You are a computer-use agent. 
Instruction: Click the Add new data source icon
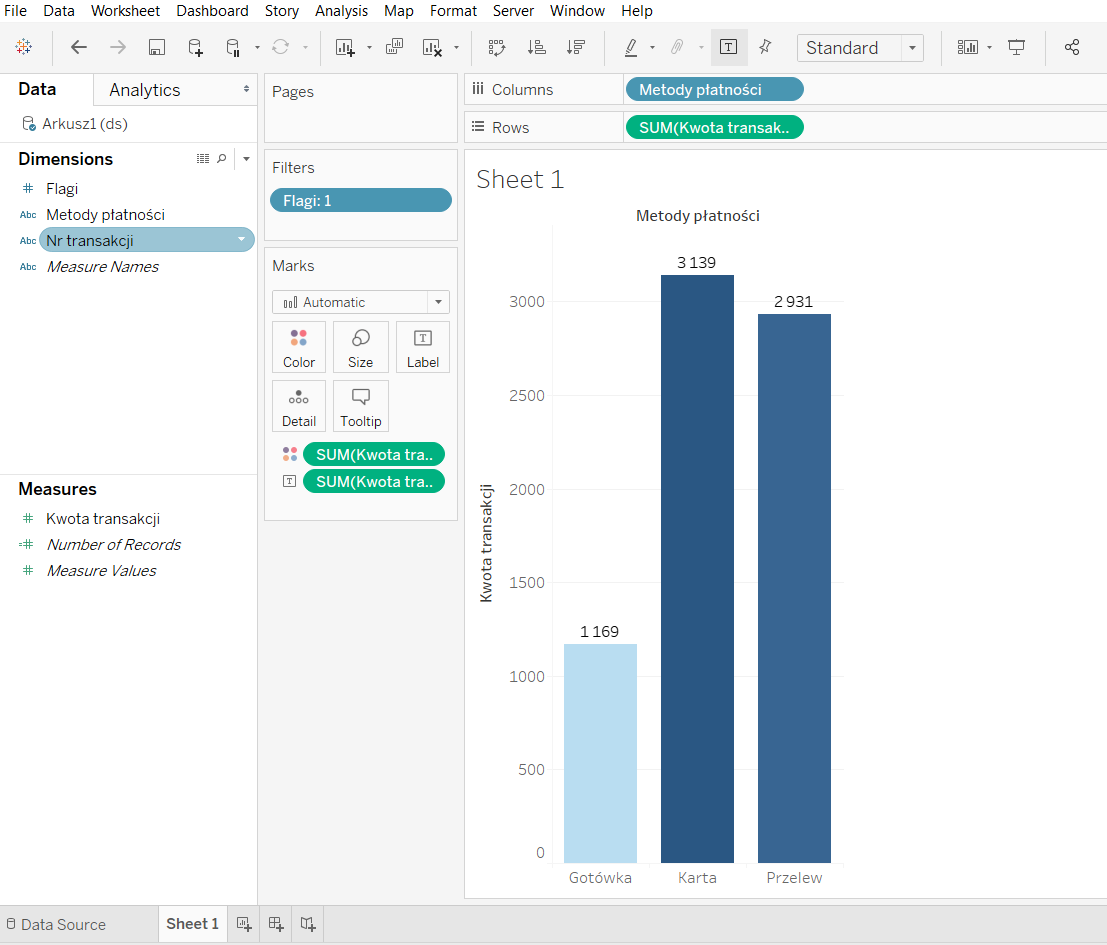pyautogui.click(x=195, y=47)
